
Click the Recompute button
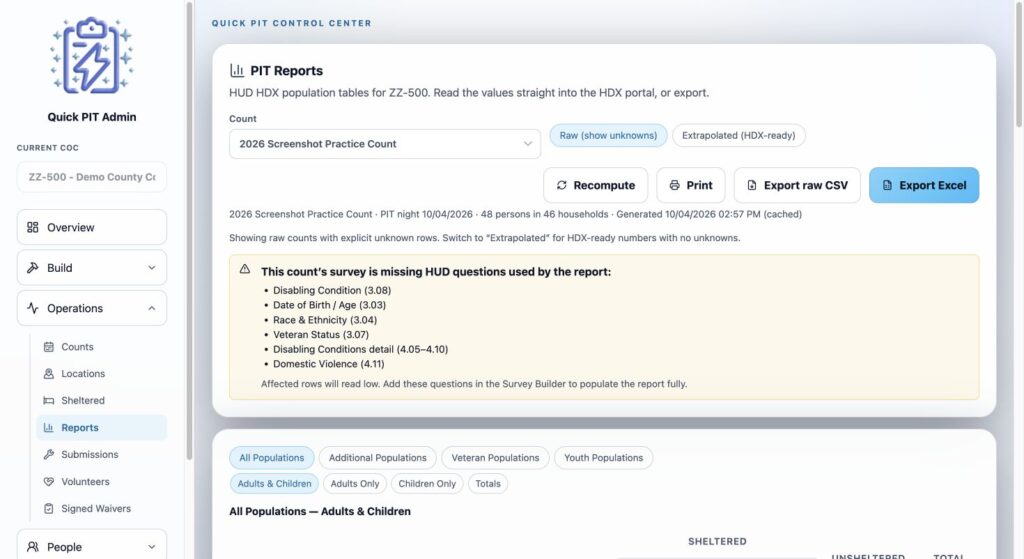coord(596,185)
